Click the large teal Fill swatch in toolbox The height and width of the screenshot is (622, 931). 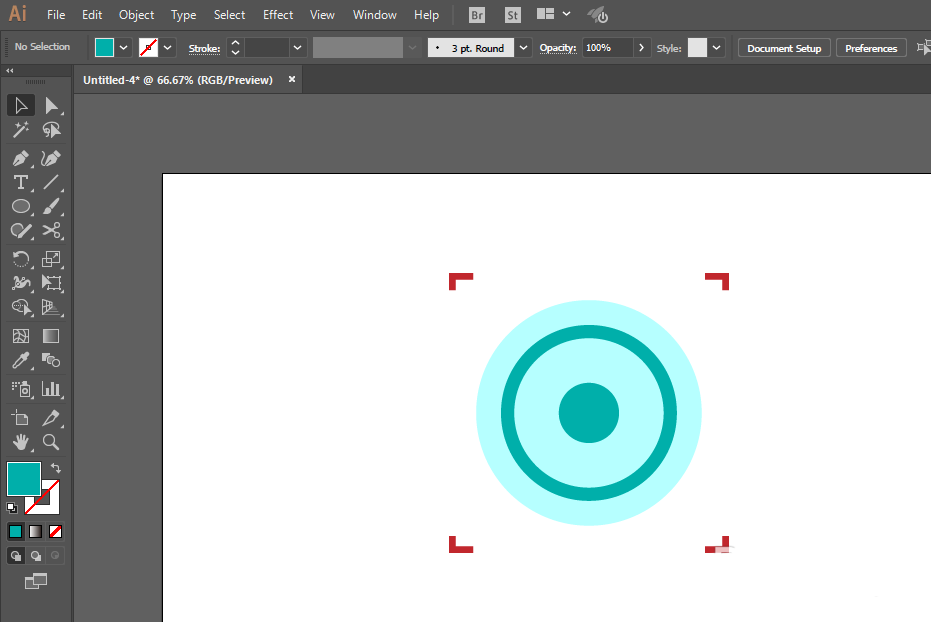tap(23, 478)
